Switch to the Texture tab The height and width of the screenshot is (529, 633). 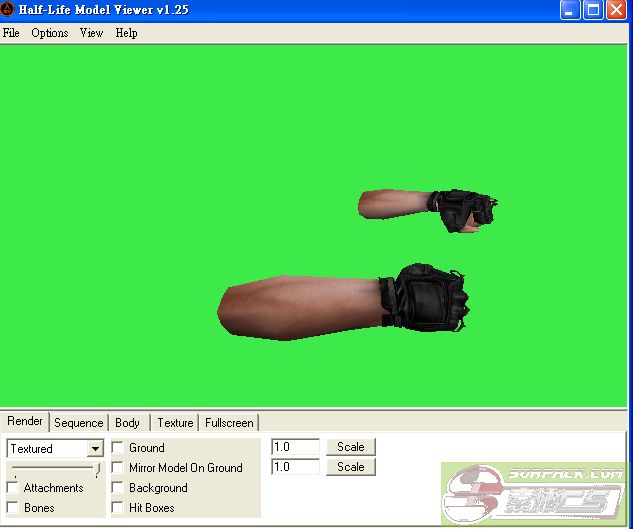(x=175, y=423)
